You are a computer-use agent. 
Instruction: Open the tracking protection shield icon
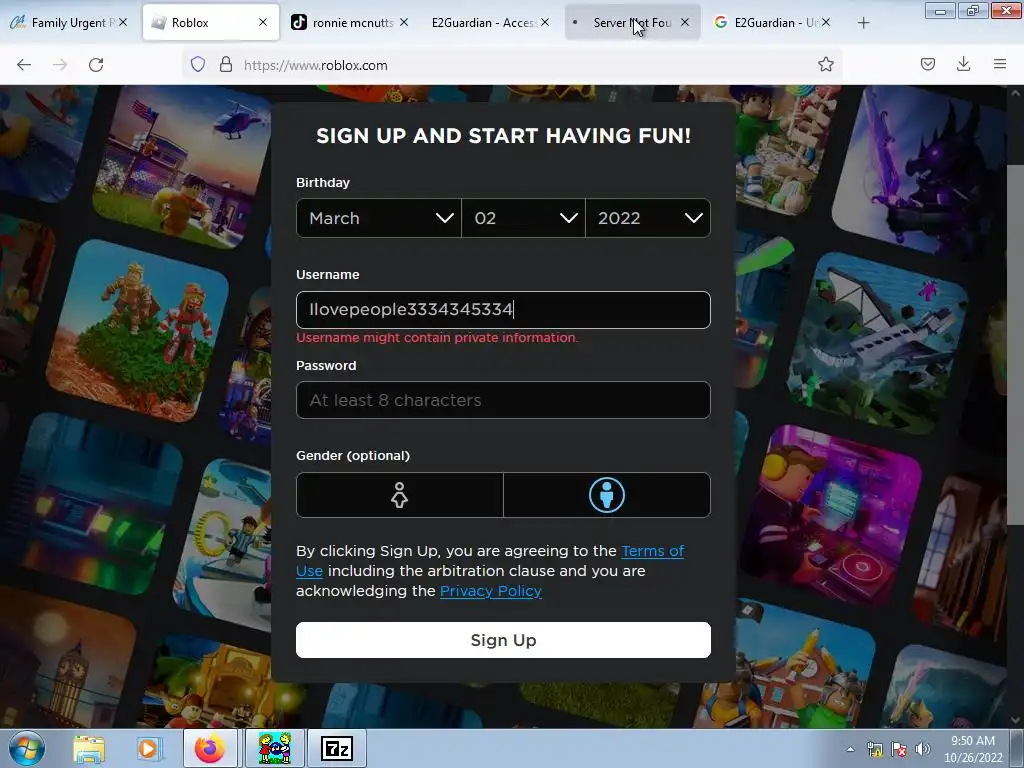(x=198, y=65)
